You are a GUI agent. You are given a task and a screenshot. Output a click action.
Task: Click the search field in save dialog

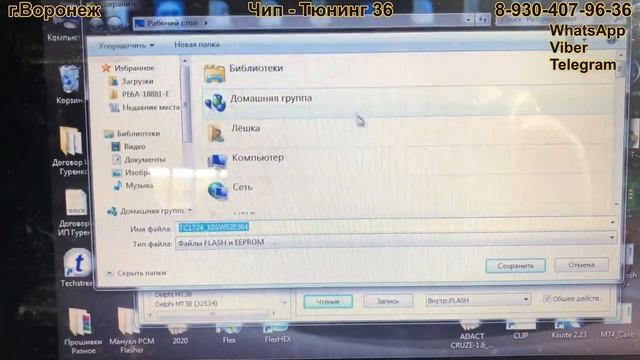559,19
